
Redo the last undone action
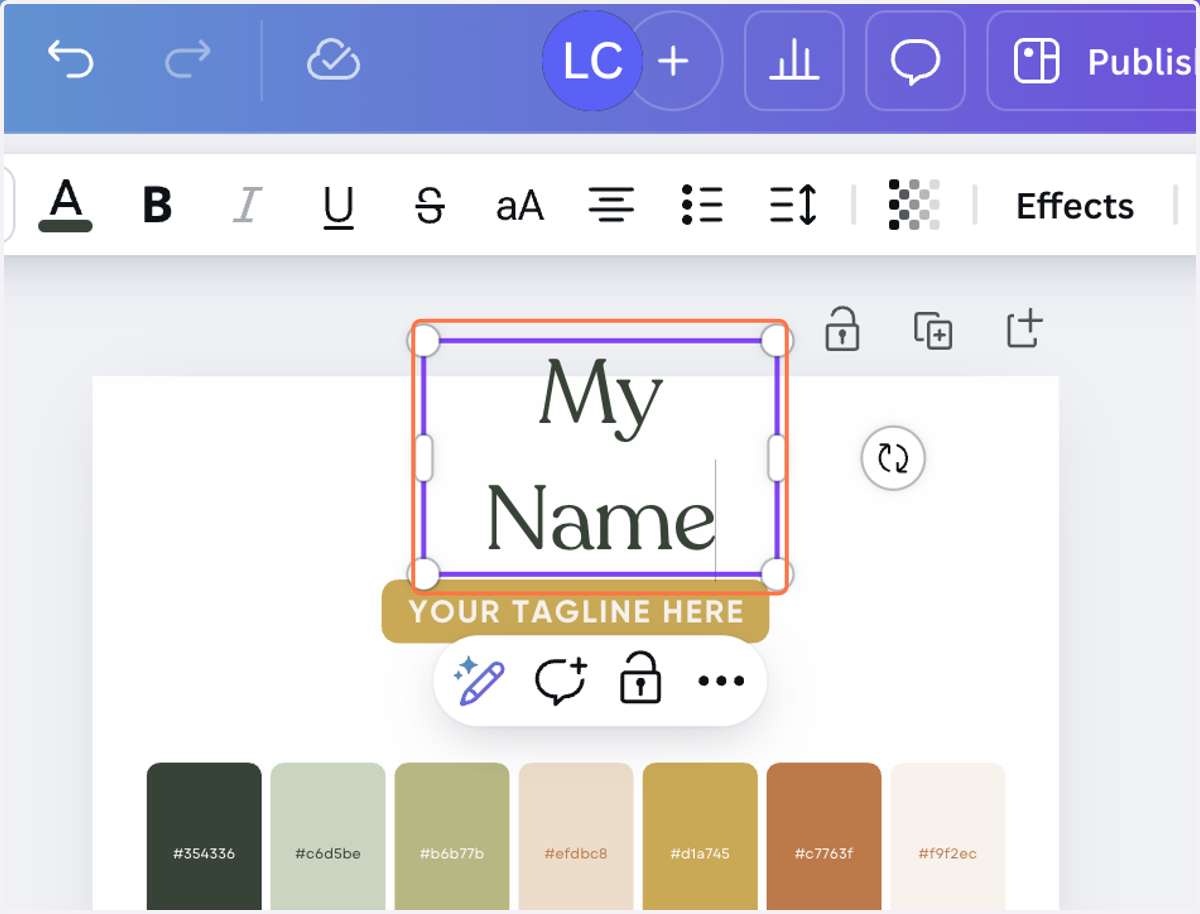coord(188,61)
